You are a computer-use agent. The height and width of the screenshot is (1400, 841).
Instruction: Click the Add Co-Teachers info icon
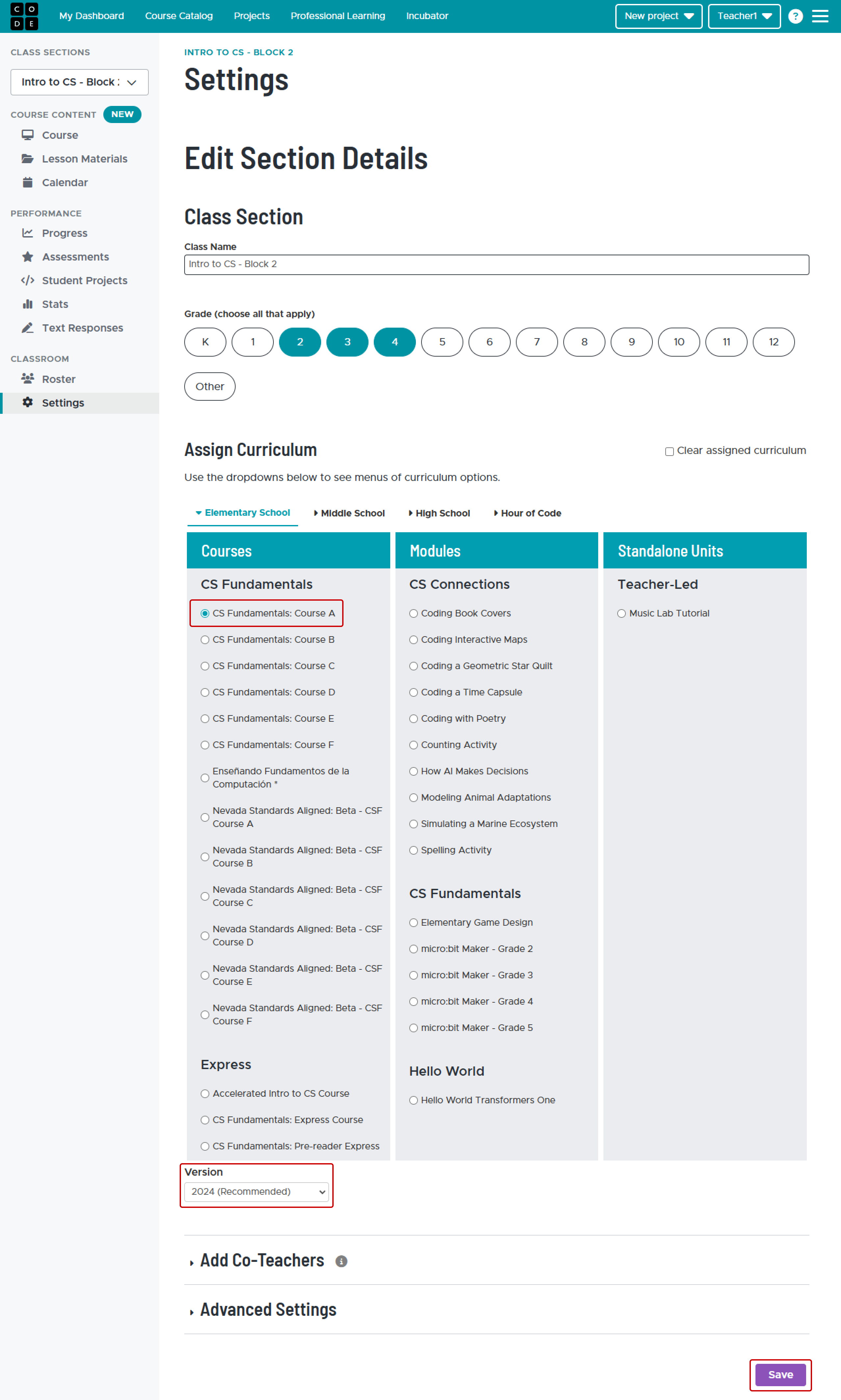pyautogui.click(x=341, y=1261)
